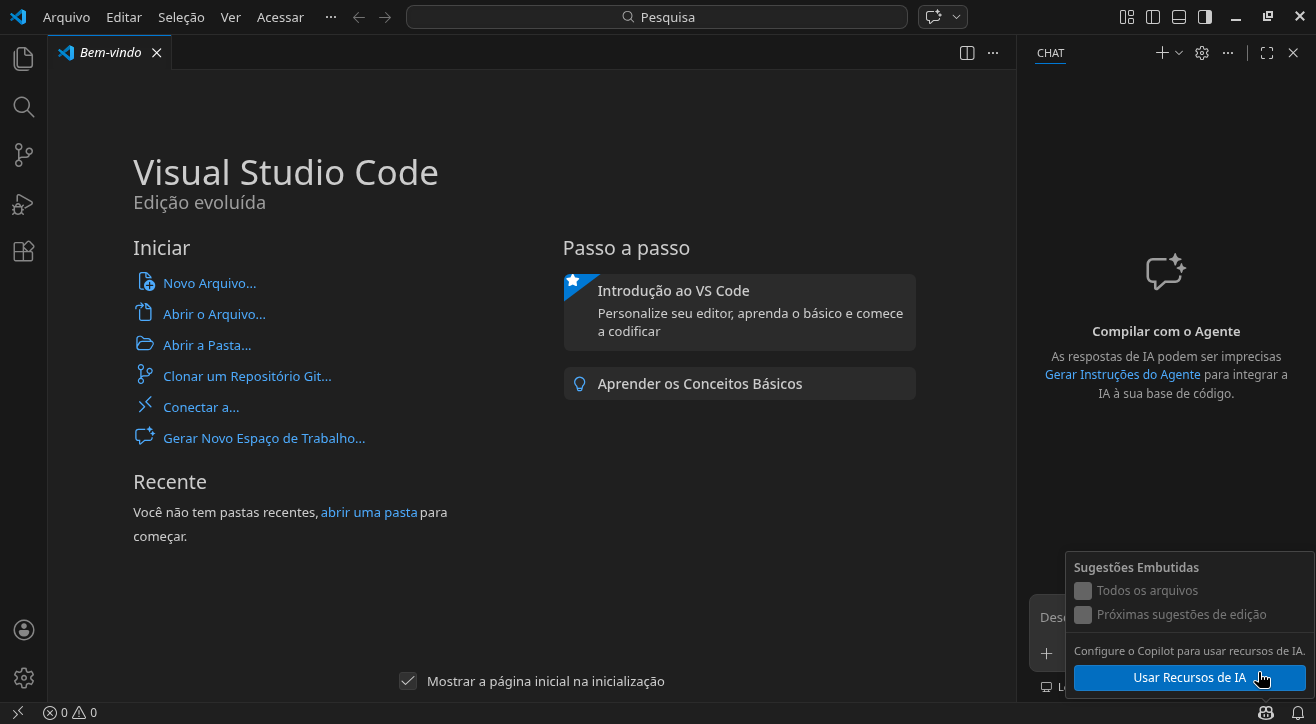1316x724 pixels.
Task: Expand the hidden menu bar items ellipsis
Action: pyautogui.click(x=331, y=17)
